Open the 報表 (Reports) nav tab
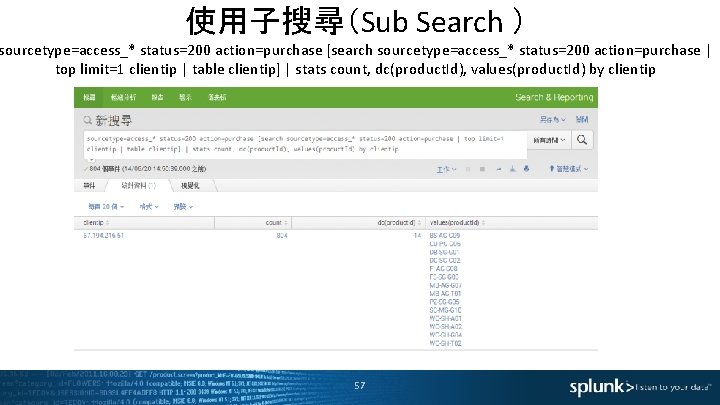This screenshot has width=720, height=405. click(x=157, y=97)
